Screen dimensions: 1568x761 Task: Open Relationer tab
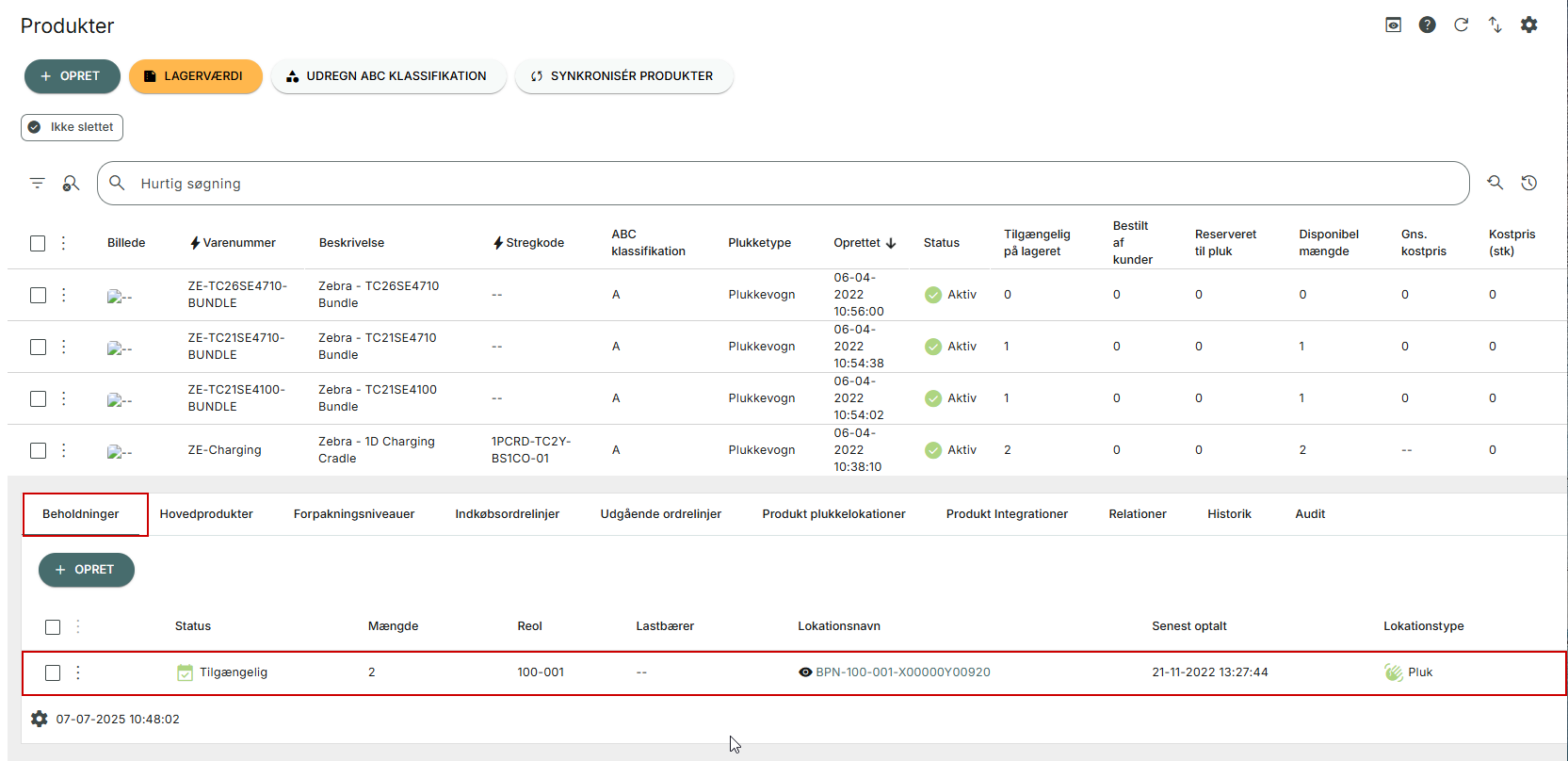tap(1138, 514)
